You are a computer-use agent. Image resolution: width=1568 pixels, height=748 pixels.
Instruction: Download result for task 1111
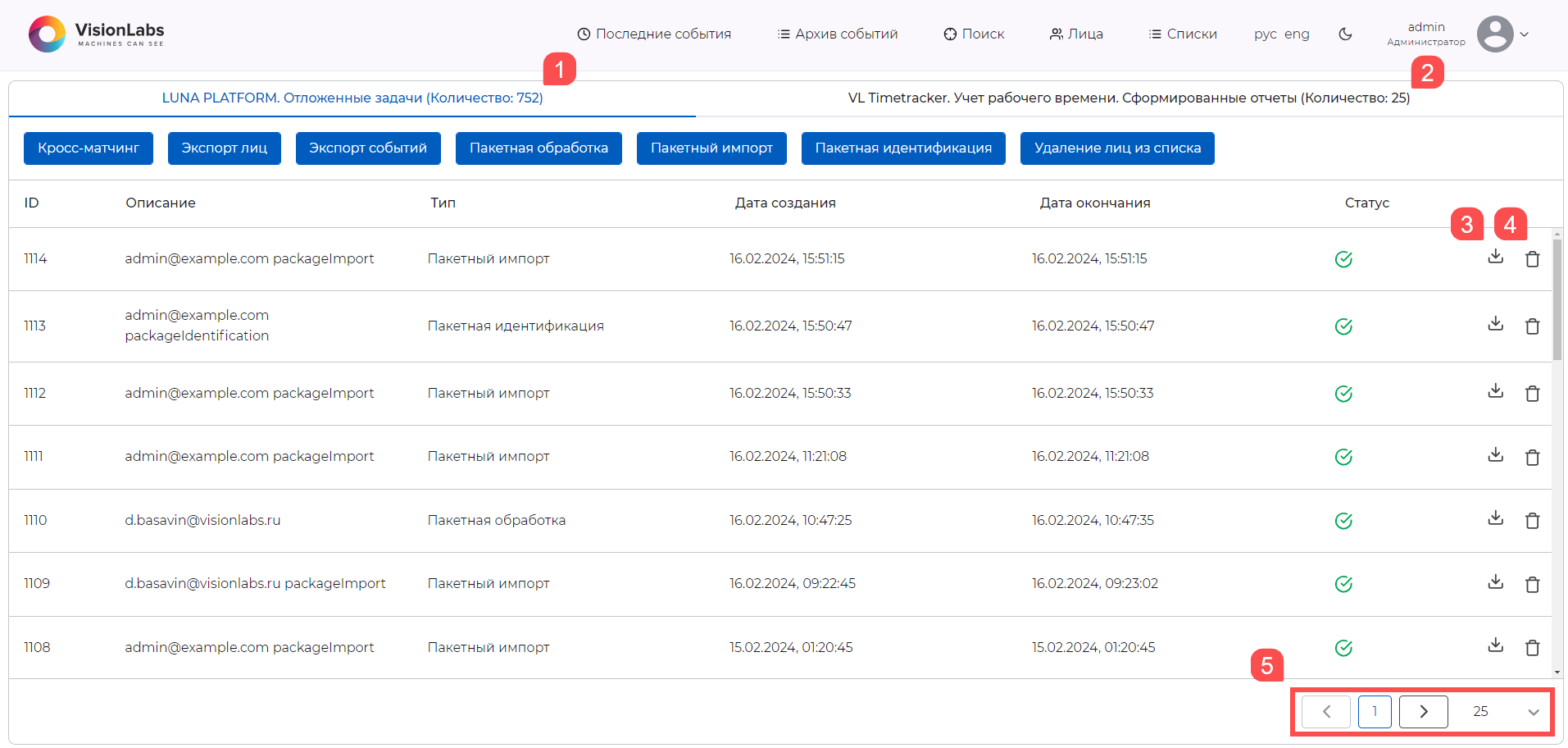point(1496,455)
